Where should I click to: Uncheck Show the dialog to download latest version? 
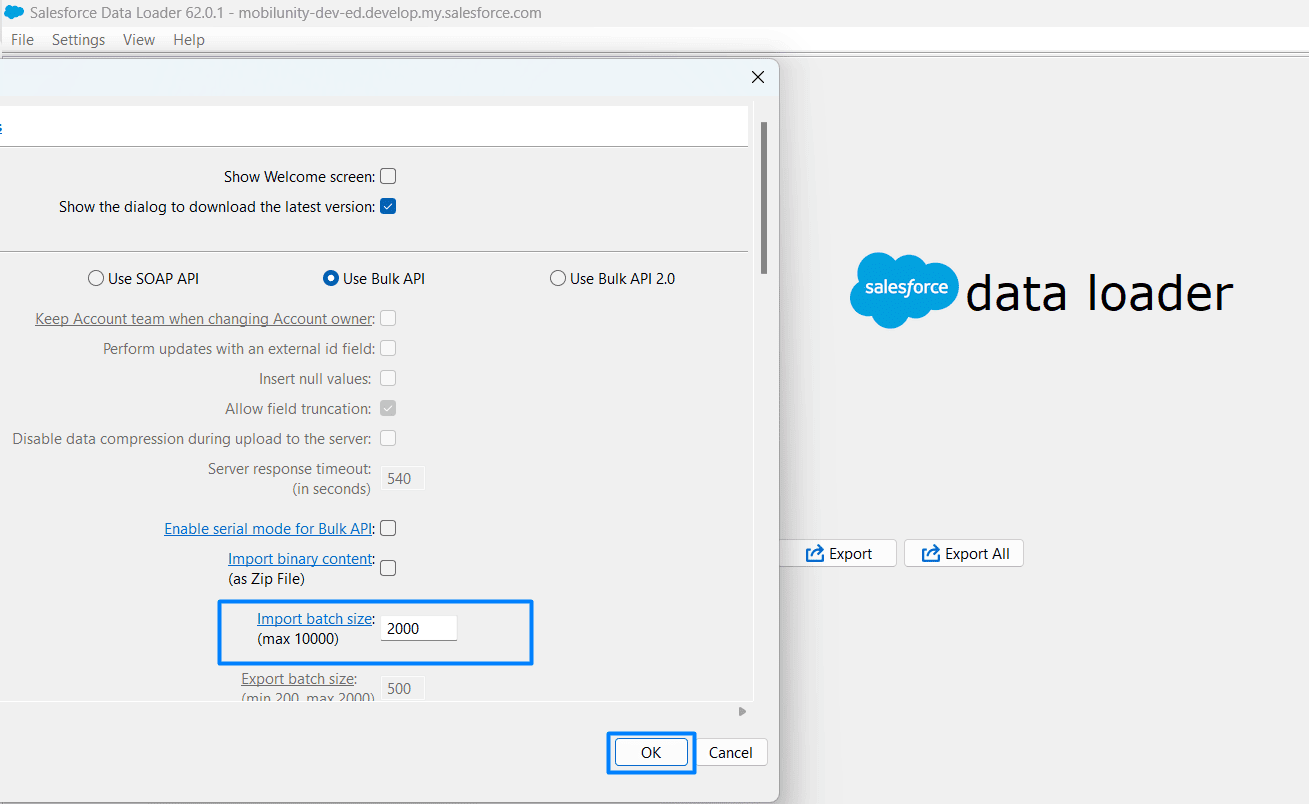click(388, 206)
